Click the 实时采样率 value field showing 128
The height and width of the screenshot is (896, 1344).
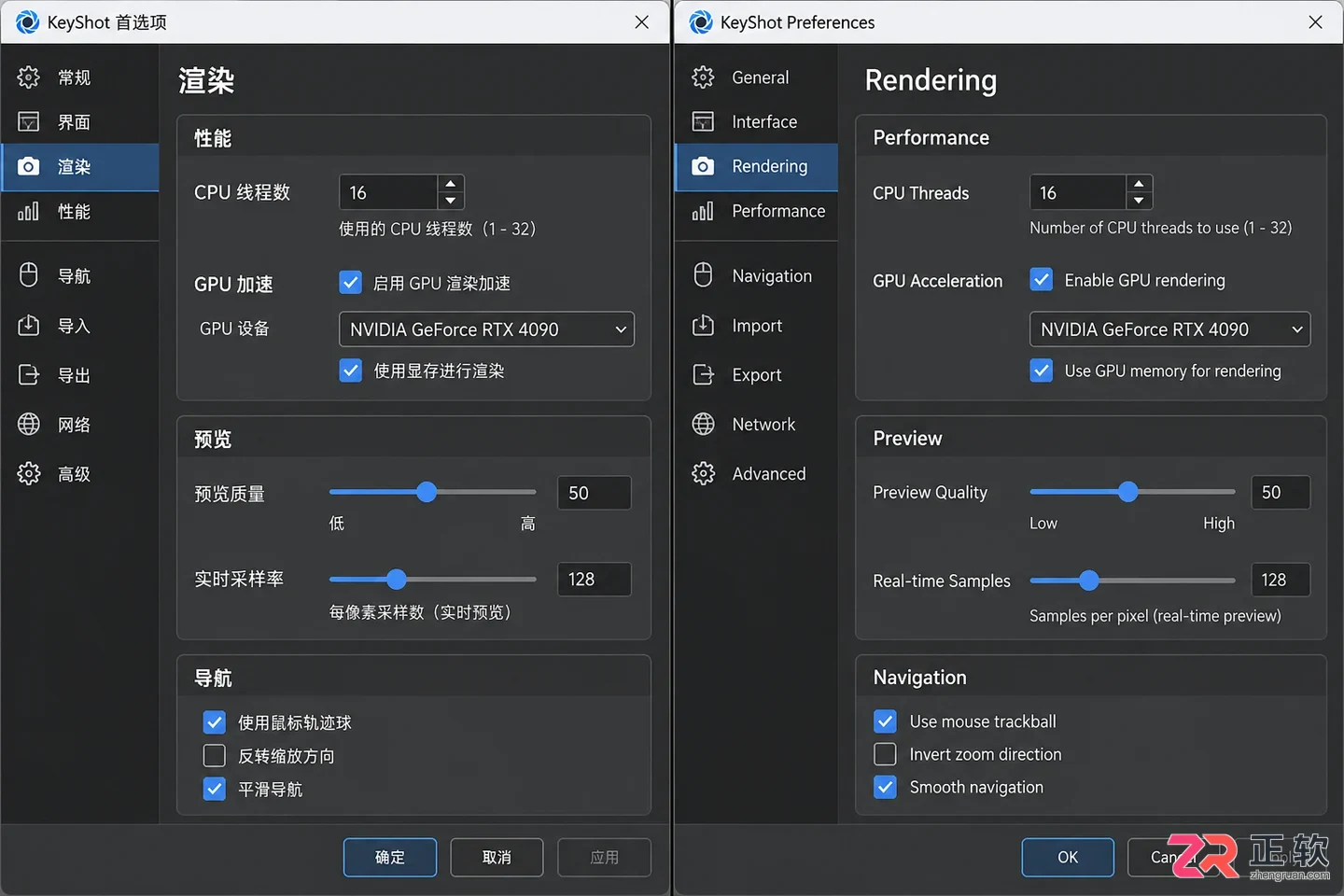pos(594,580)
